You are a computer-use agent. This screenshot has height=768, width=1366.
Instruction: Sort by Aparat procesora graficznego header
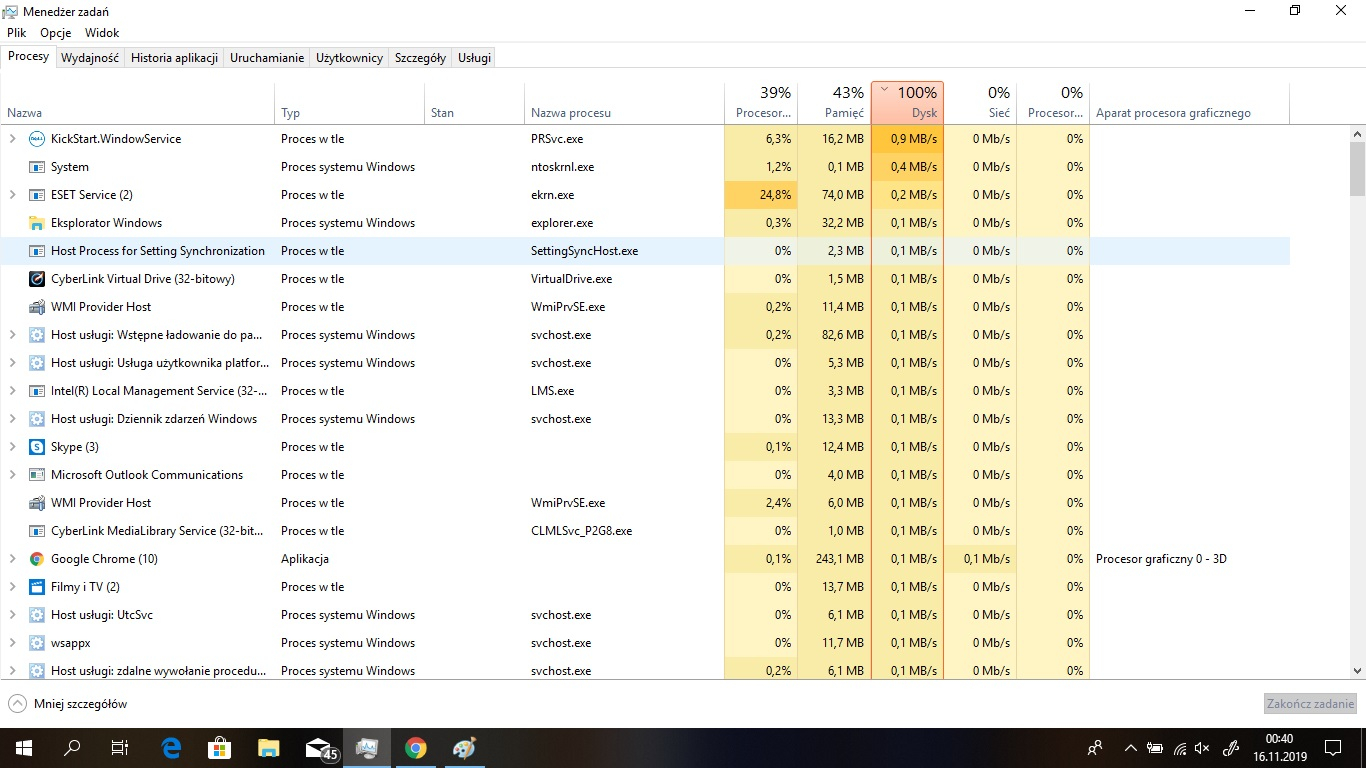coord(1189,102)
